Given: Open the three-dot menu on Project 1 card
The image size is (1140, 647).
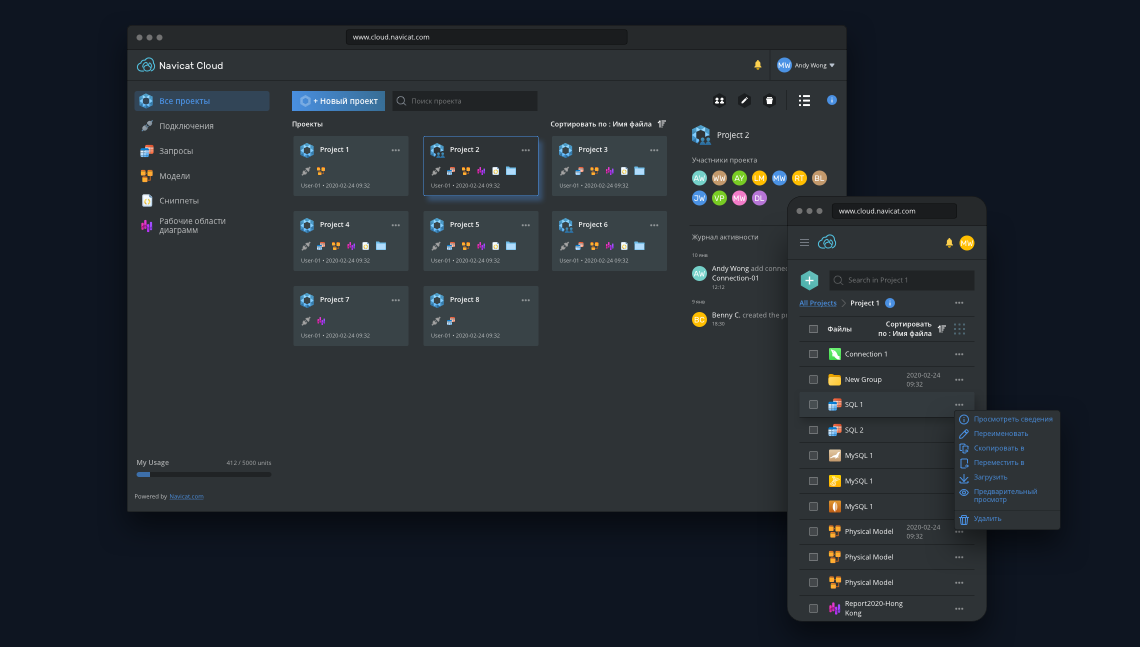Looking at the screenshot, I should coord(396,150).
